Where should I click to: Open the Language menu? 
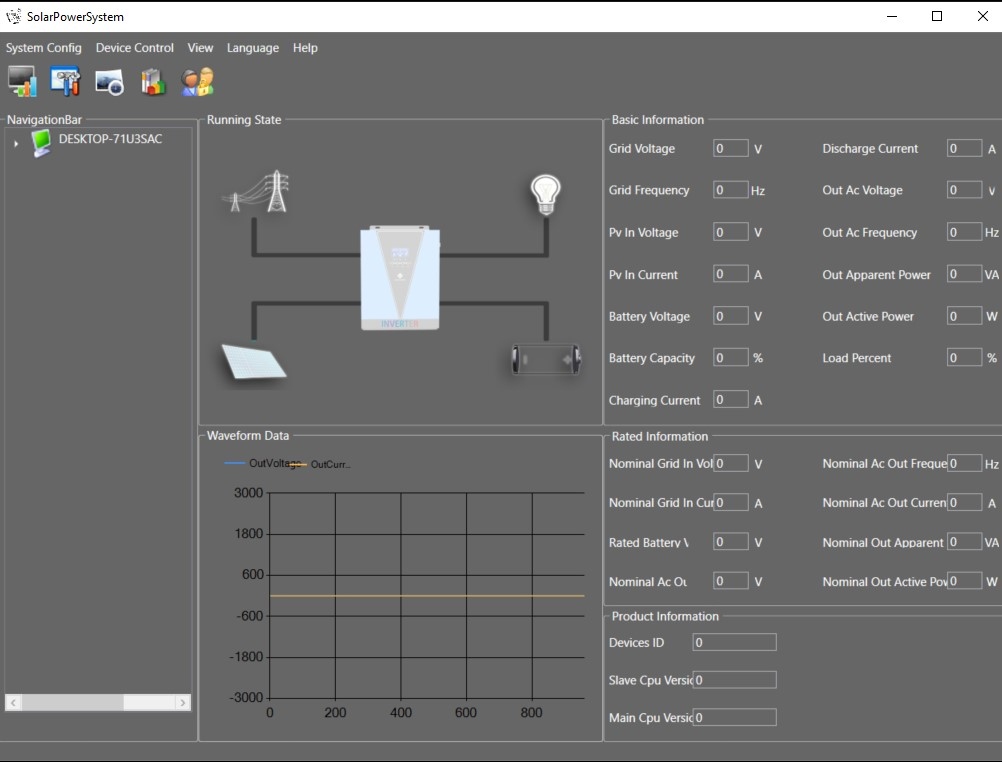point(253,48)
